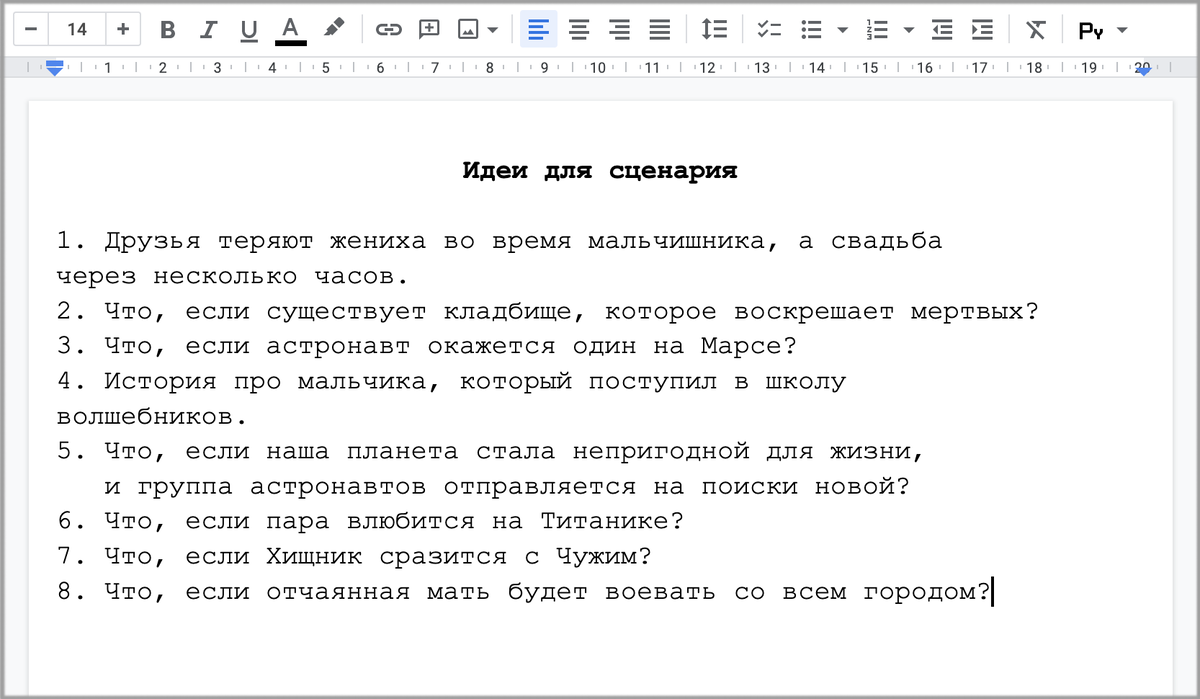Insert a link with the chain icon

pyautogui.click(x=388, y=30)
